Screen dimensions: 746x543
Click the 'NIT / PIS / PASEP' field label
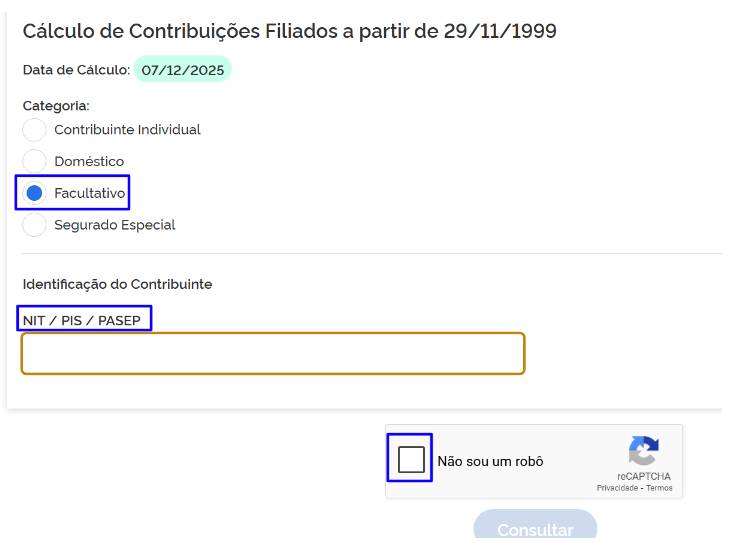coord(82,321)
